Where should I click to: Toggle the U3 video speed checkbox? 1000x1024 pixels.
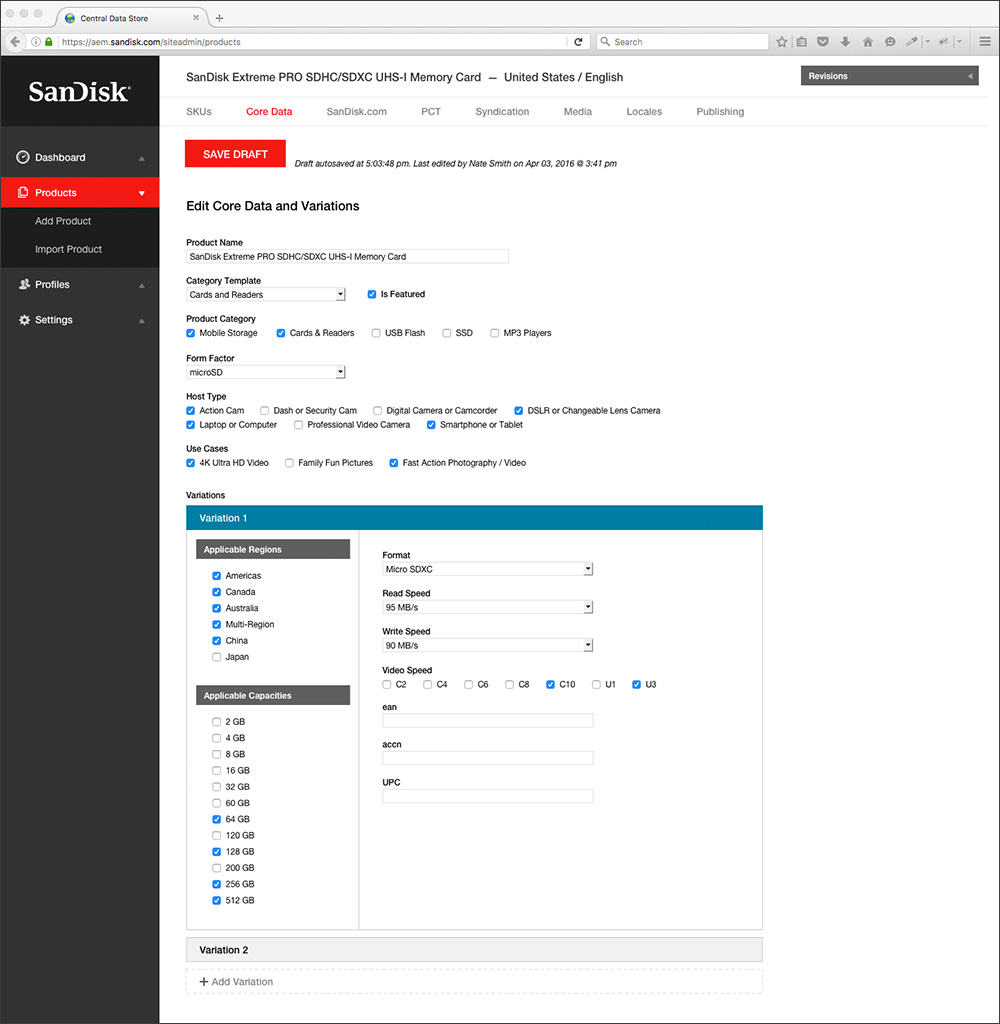(x=637, y=684)
